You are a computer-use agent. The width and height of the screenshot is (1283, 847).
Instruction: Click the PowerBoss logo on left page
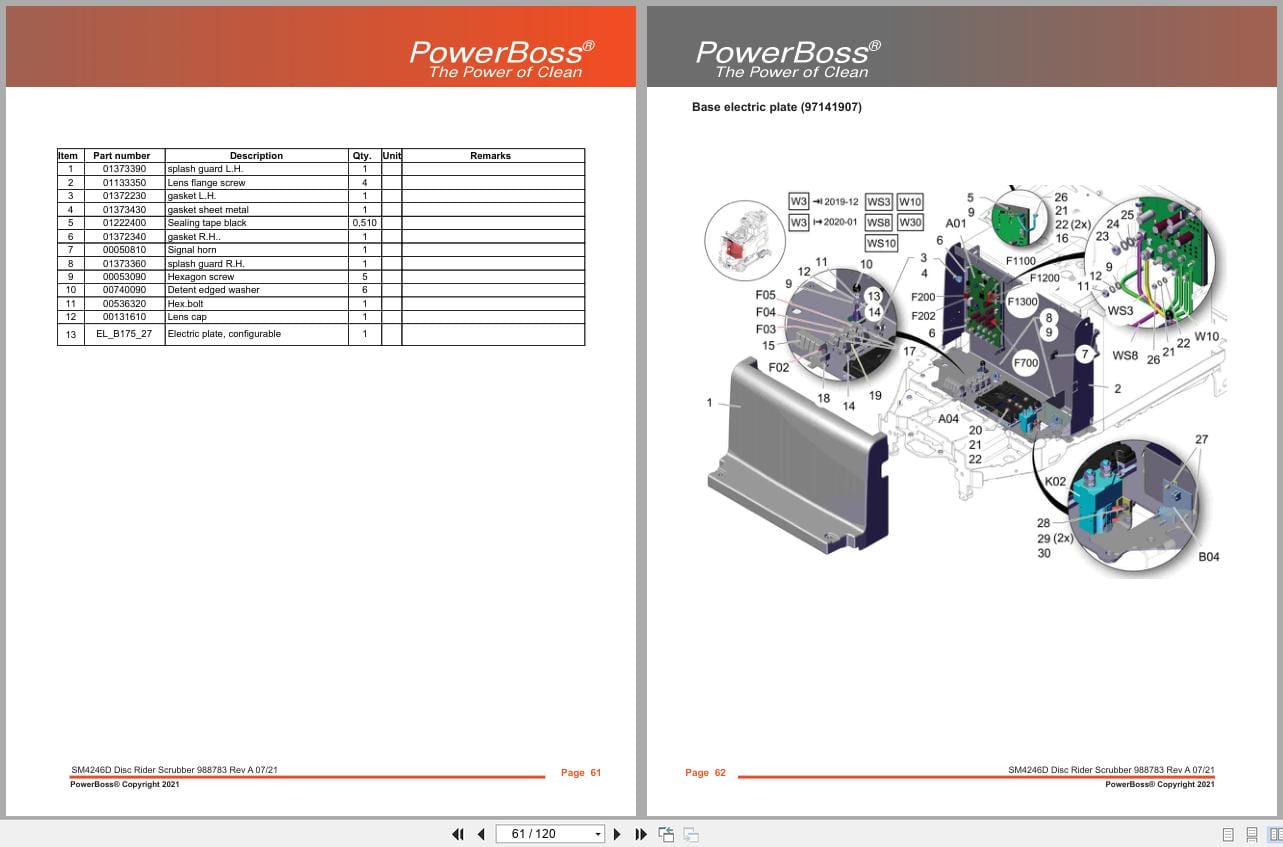coord(502,58)
